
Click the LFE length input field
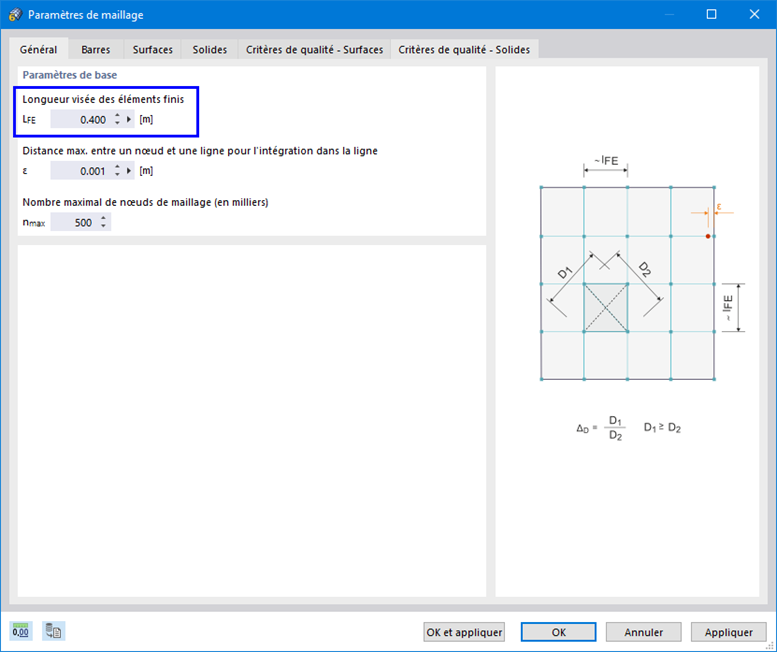point(80,119)
